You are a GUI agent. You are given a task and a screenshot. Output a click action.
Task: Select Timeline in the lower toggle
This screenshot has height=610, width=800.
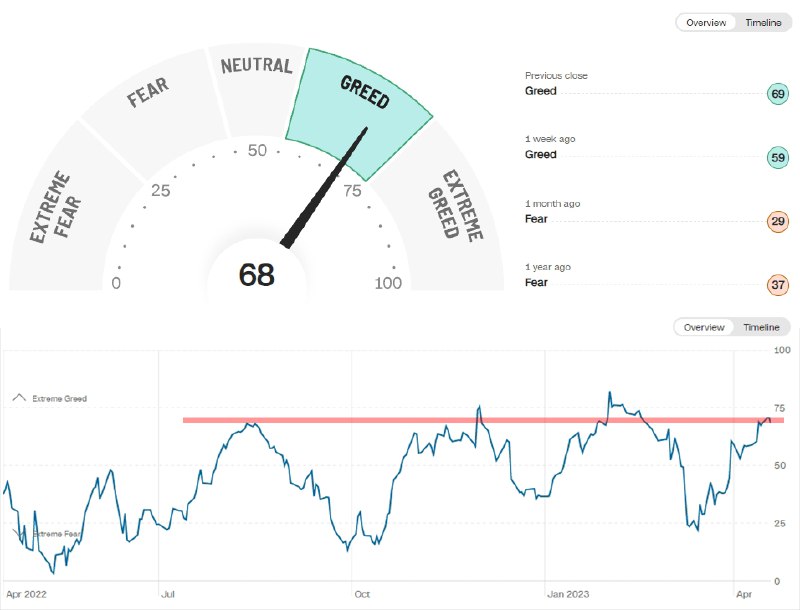click(761, 327)
